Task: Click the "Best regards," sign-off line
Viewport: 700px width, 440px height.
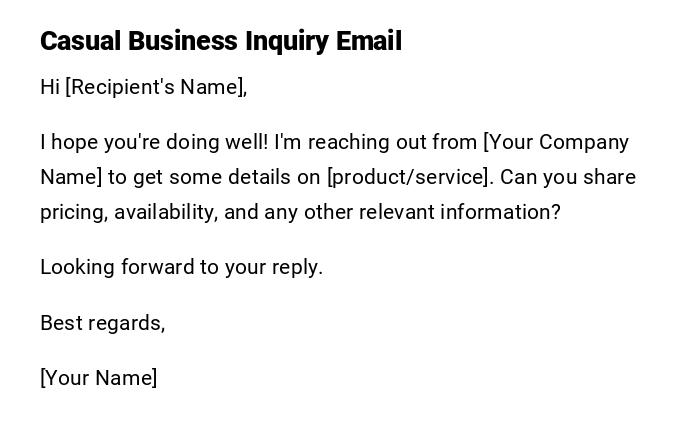Action: (x=102, y=323)
